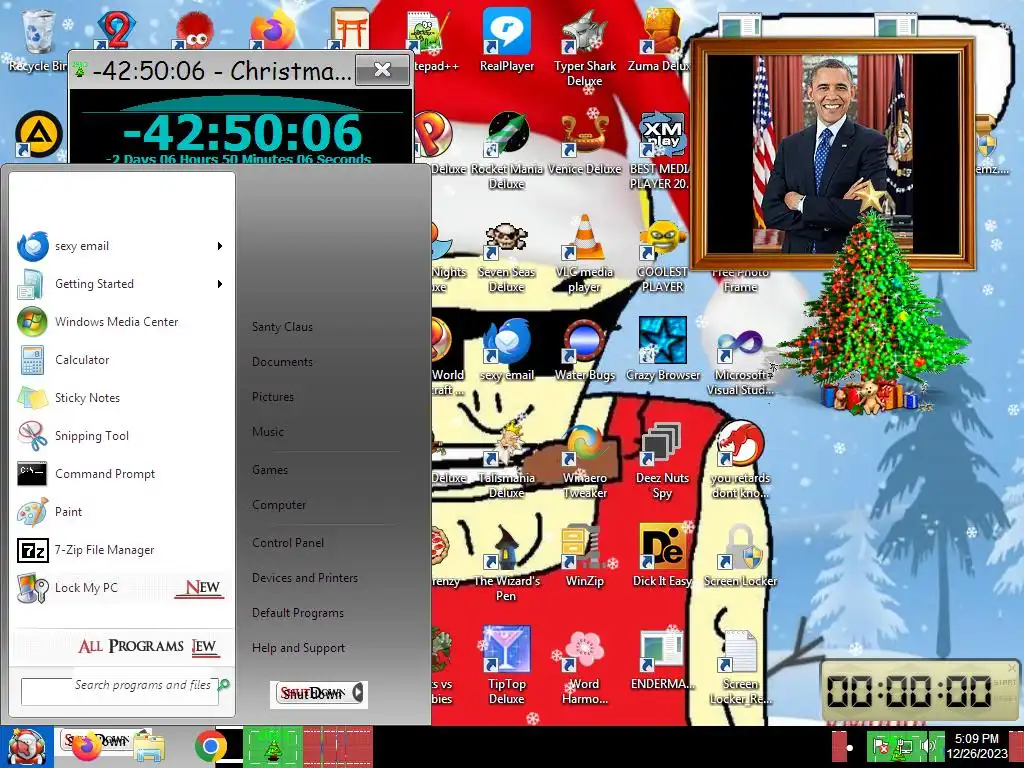Open the 'you retards dont kno' shortcut
1024x768 pixels.
pos(740,460)
